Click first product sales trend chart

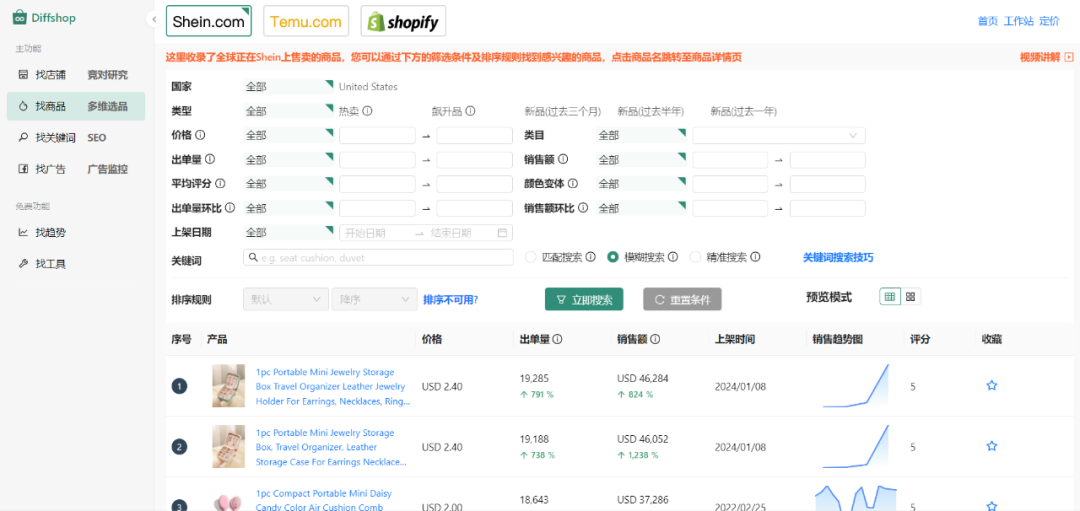tap(855, 386)
